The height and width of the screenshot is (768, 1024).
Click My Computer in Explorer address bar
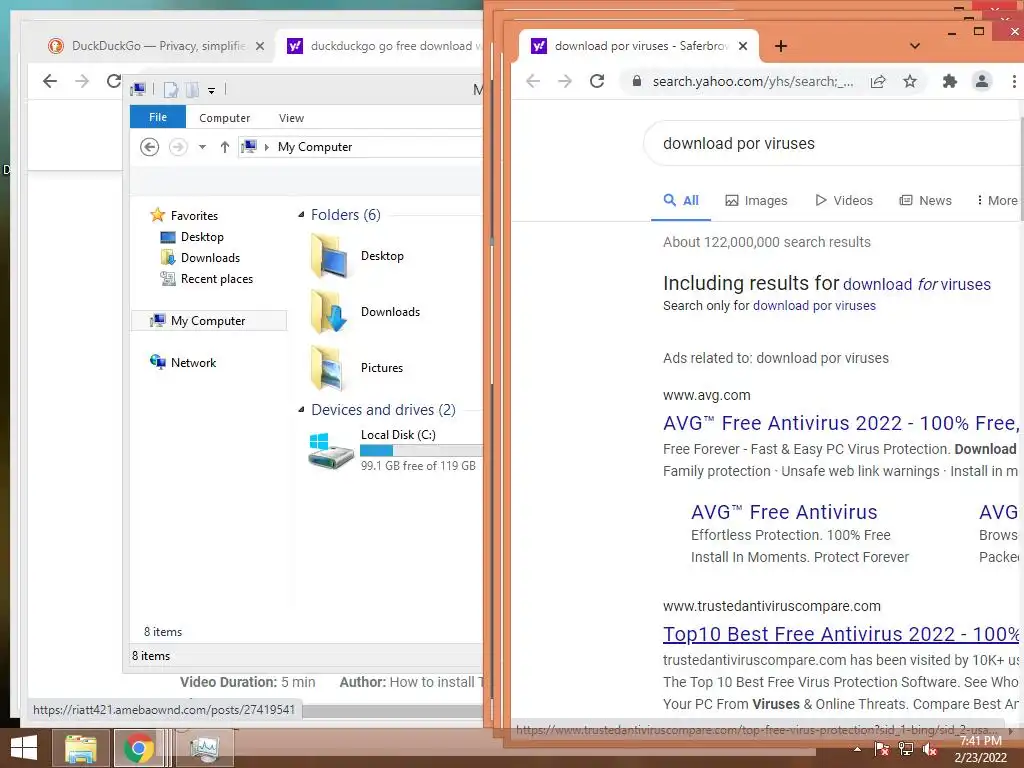[315, 147]
